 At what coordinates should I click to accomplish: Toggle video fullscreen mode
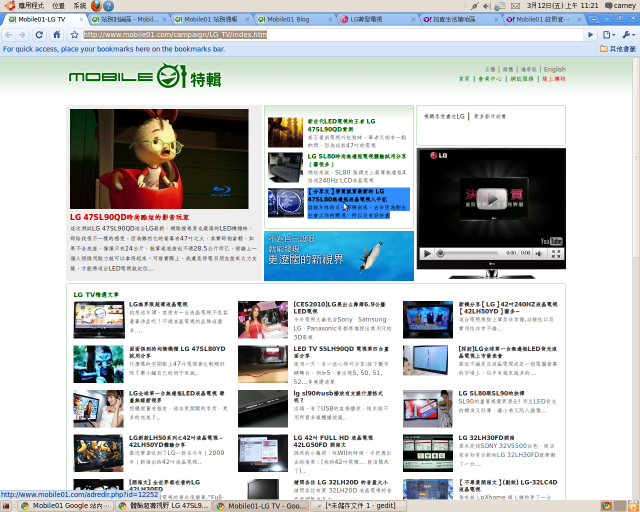pos(556,254)
